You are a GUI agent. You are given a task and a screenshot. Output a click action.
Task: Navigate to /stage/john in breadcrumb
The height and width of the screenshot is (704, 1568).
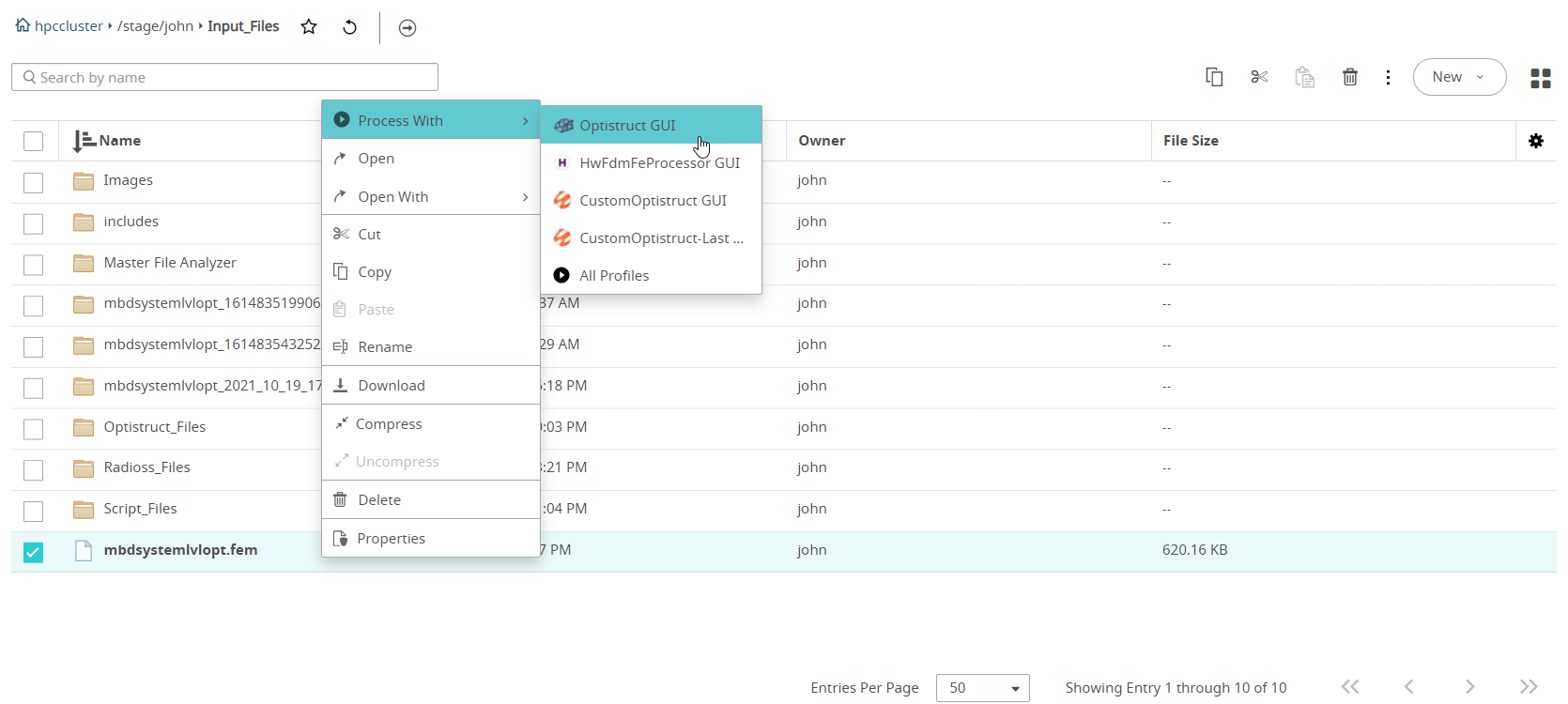pos(155,26)
